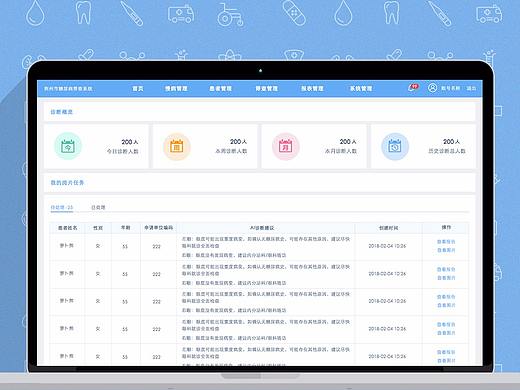Screen dimensions: 520x390
Task: Open 报表管理 in the top navigation
Action: [312, 89]
